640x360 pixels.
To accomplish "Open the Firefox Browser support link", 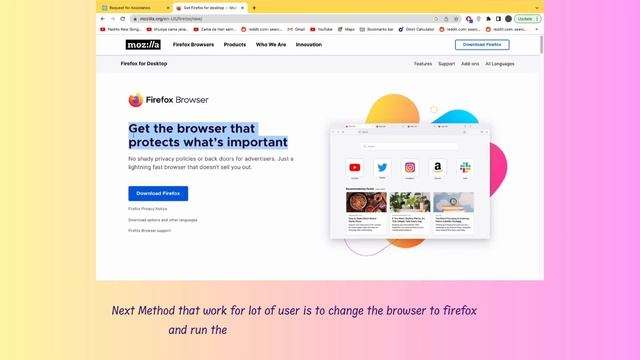I will click(x=149, y=231).
